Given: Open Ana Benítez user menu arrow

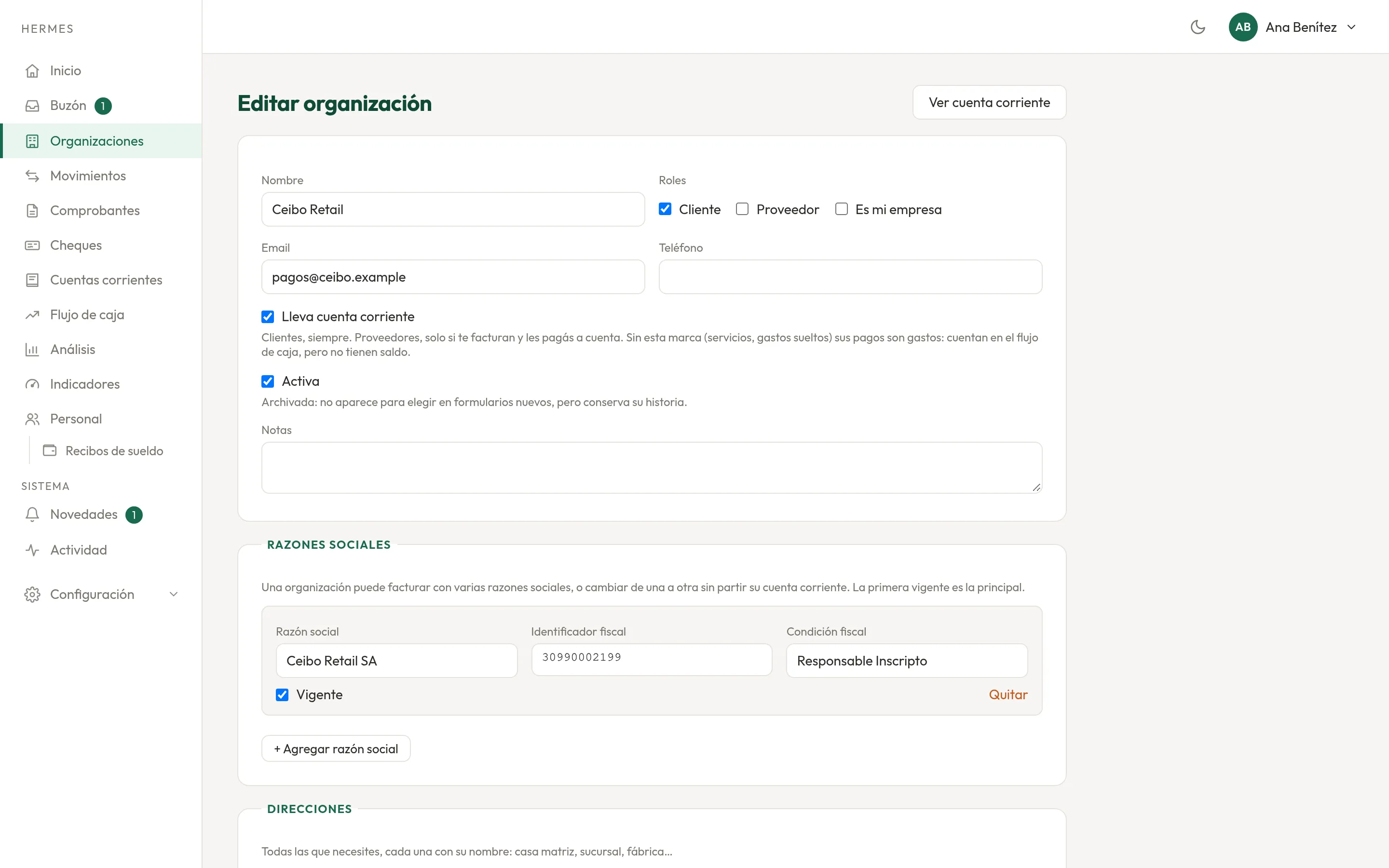Looking at the screenshot, I should tap(1352, 27).
